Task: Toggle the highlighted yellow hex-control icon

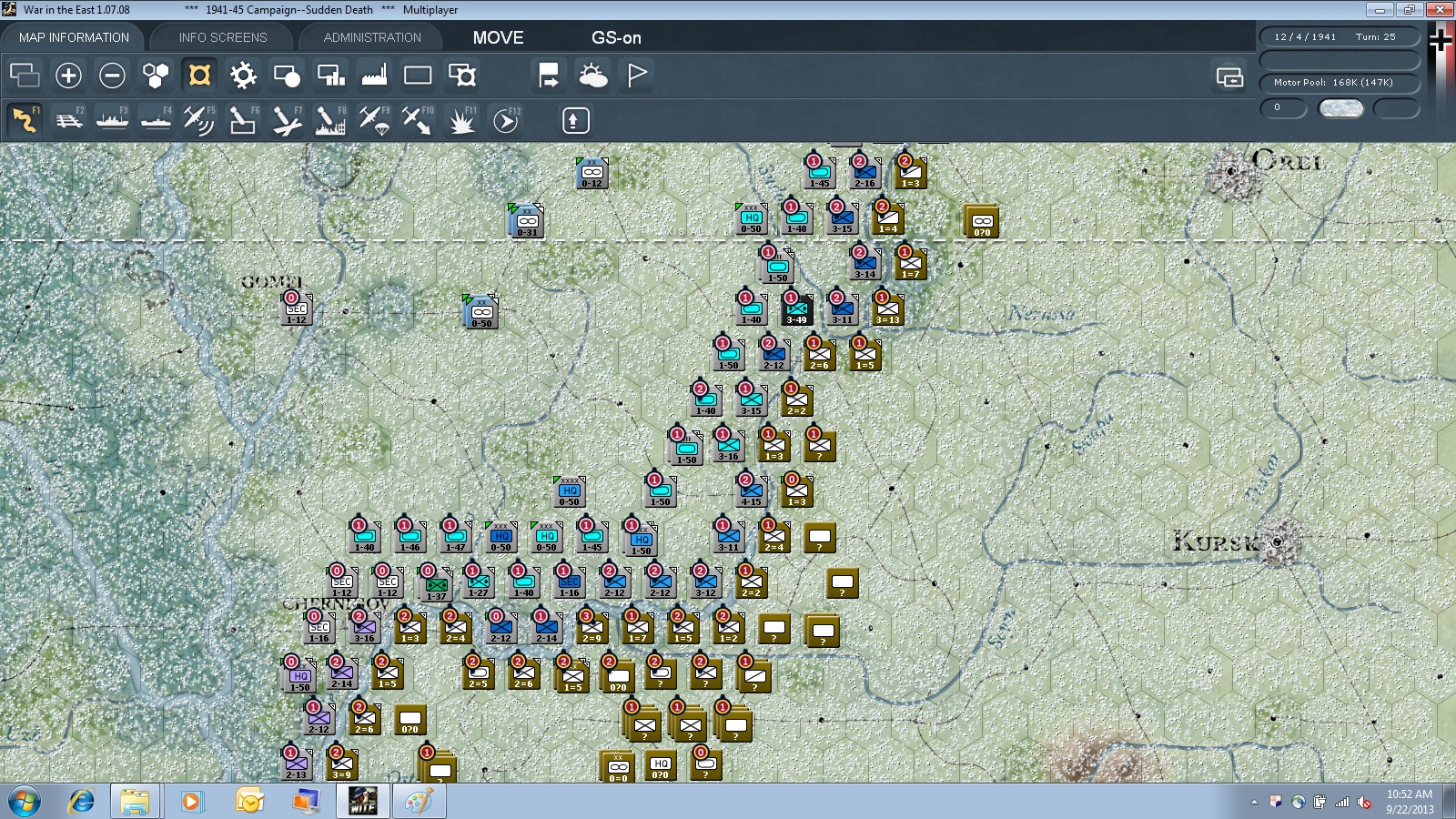Action: click(199, 75)
